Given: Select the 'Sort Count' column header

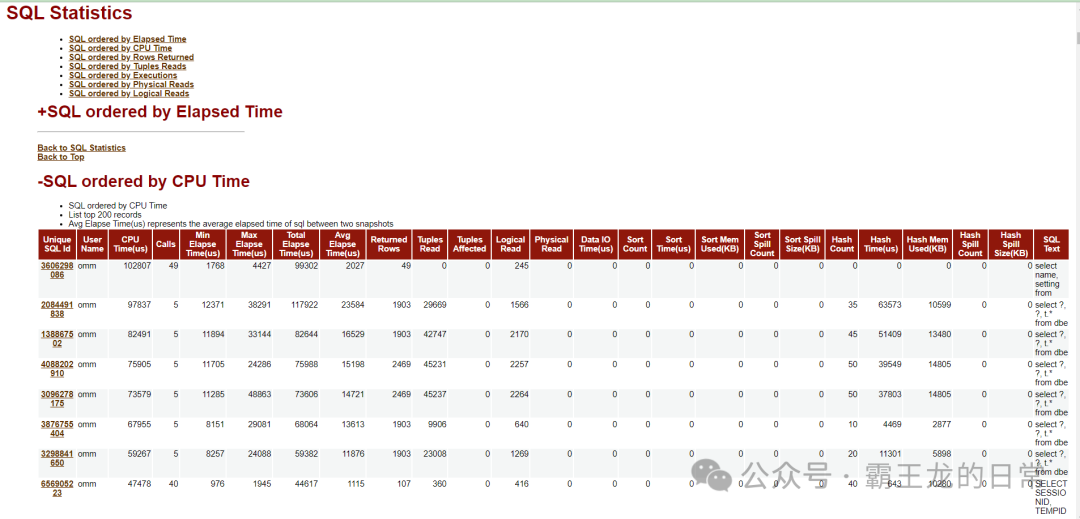Looking at the screenshot, I should [635, 244].
